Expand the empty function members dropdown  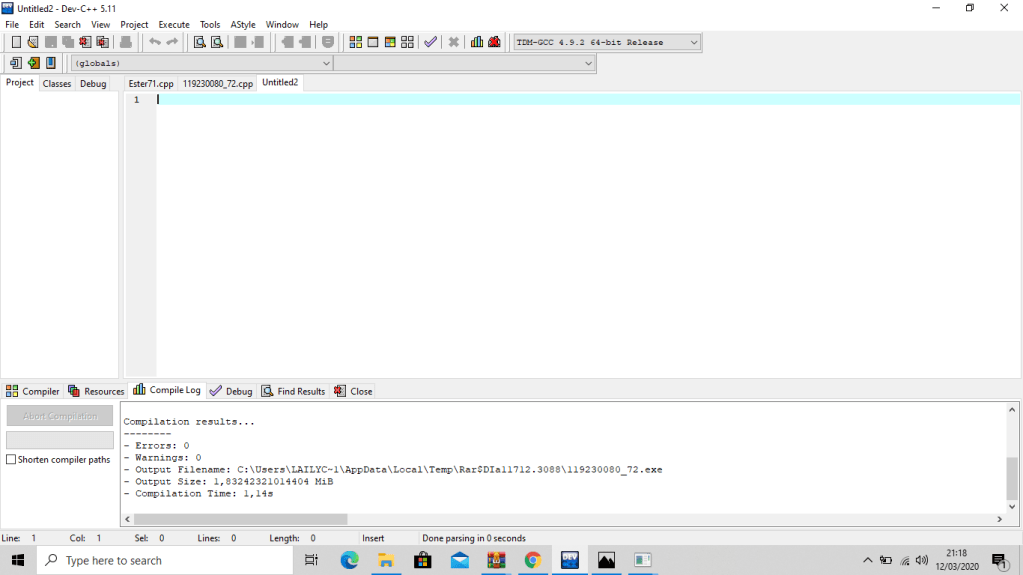(588, 63)
